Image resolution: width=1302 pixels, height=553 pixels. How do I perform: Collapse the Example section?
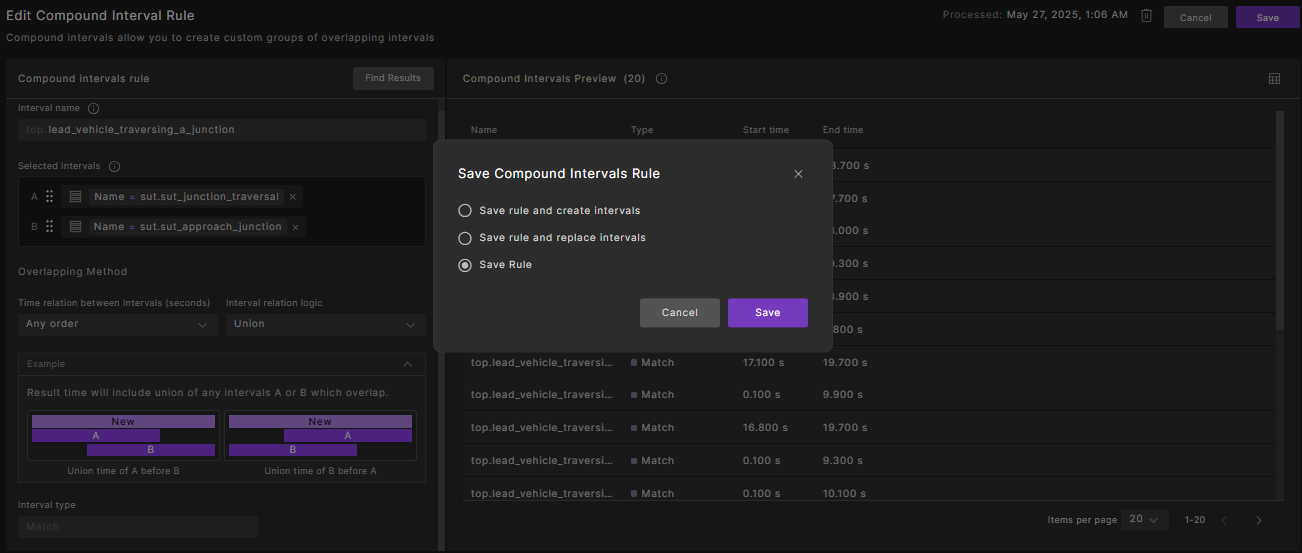click(x=407, y=364)
